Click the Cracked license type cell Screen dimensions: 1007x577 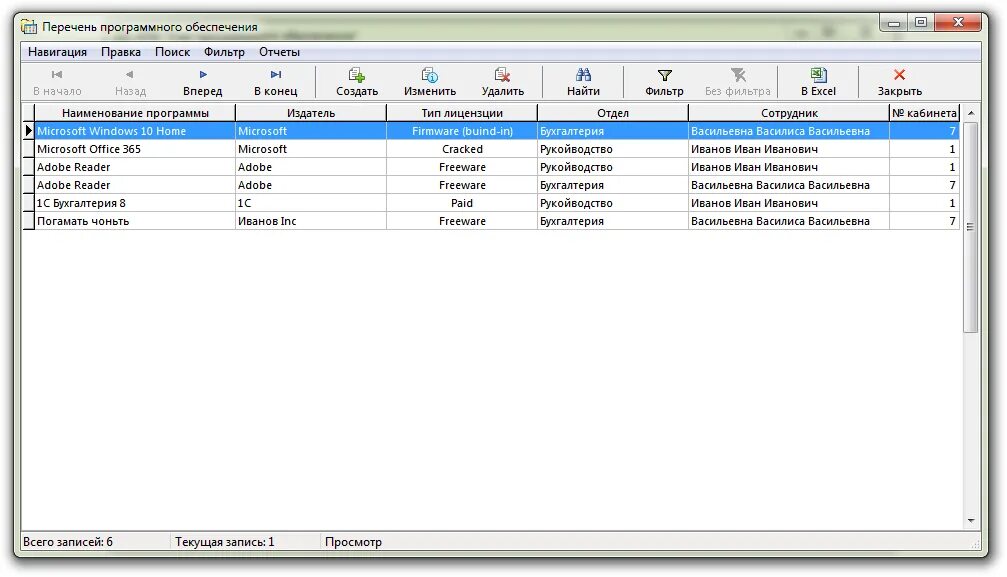462,149
